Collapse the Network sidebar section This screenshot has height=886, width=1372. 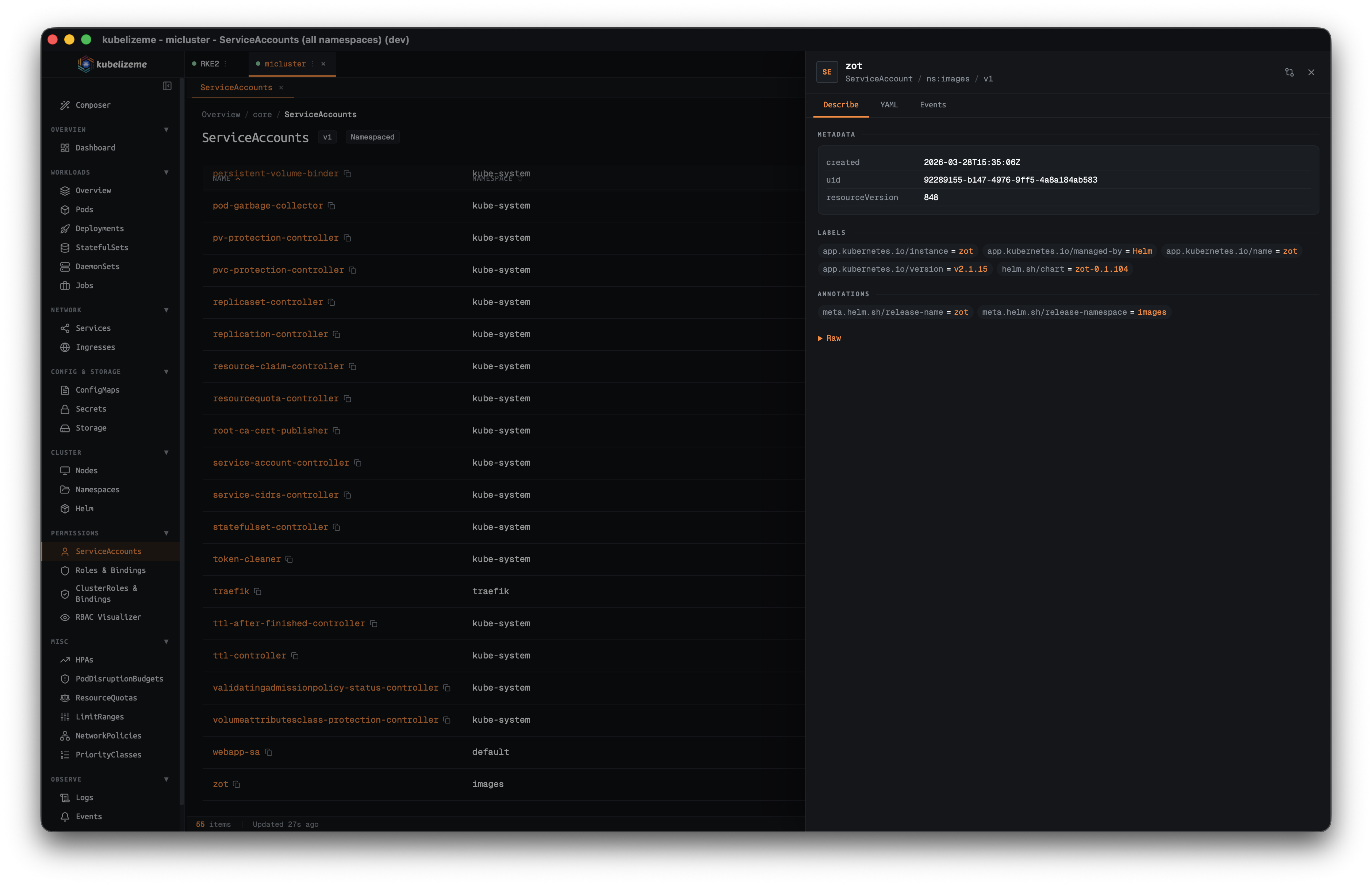pyautogui.click(x=166, y=310)
